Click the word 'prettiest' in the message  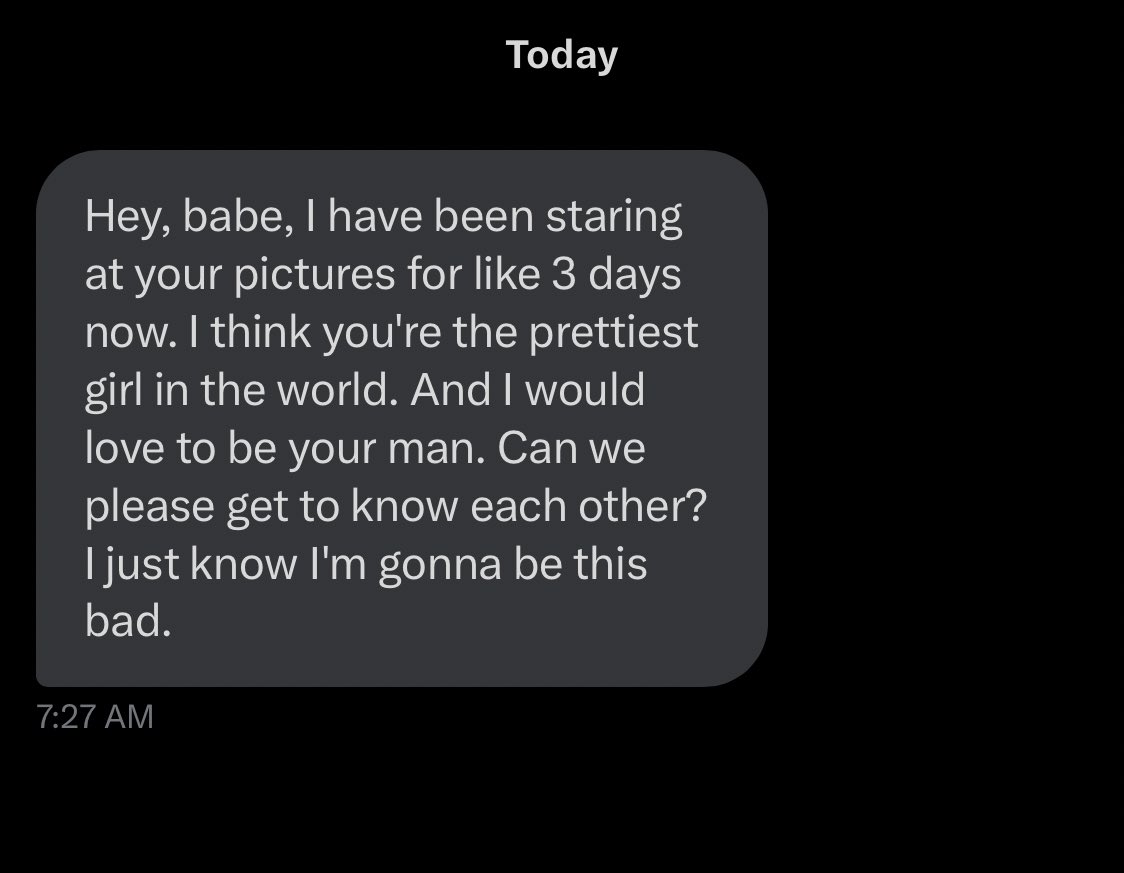(614, 333)
